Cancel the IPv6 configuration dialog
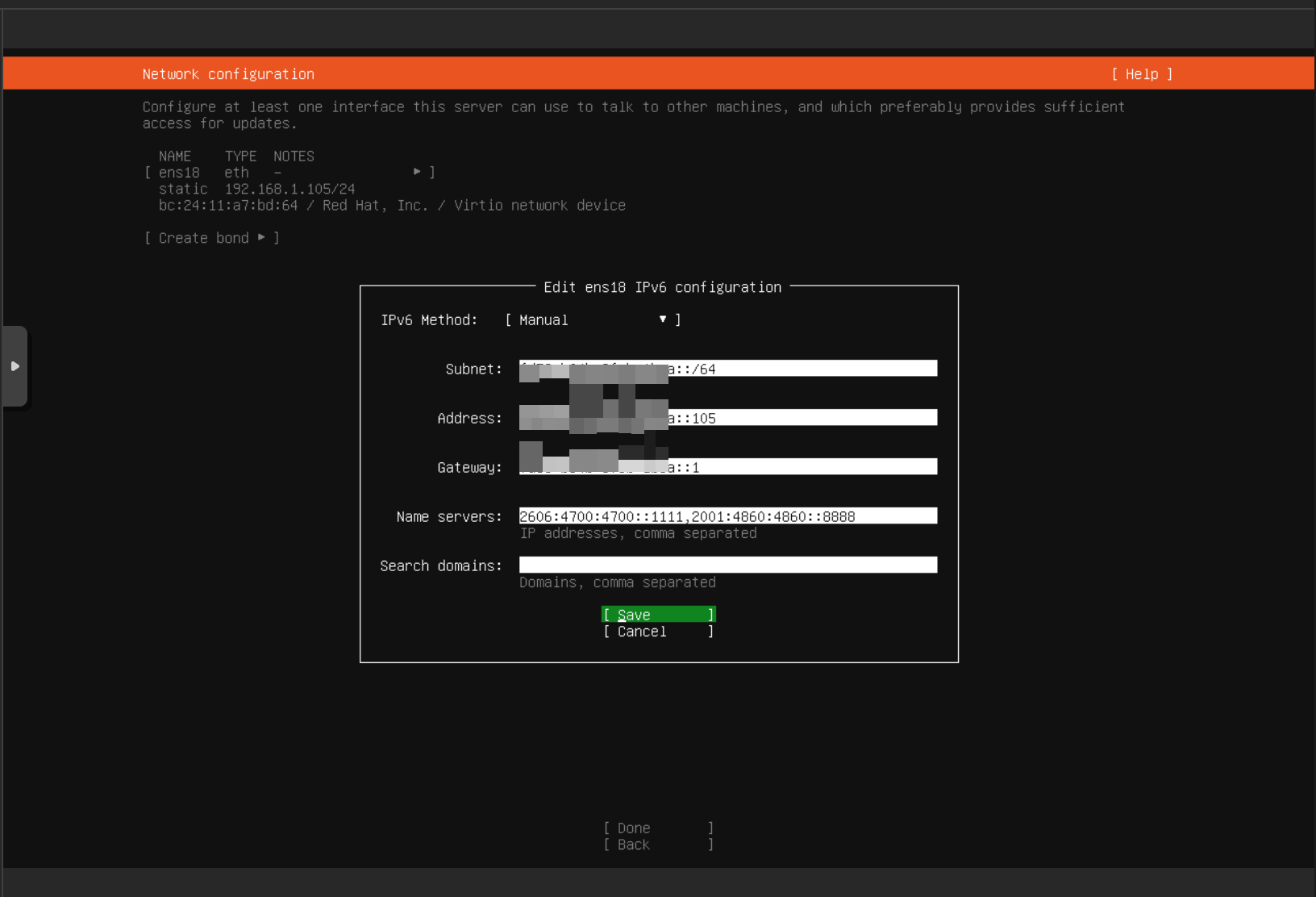The width and height of the screenshot is (1316, 897). (x=658, y=632)
